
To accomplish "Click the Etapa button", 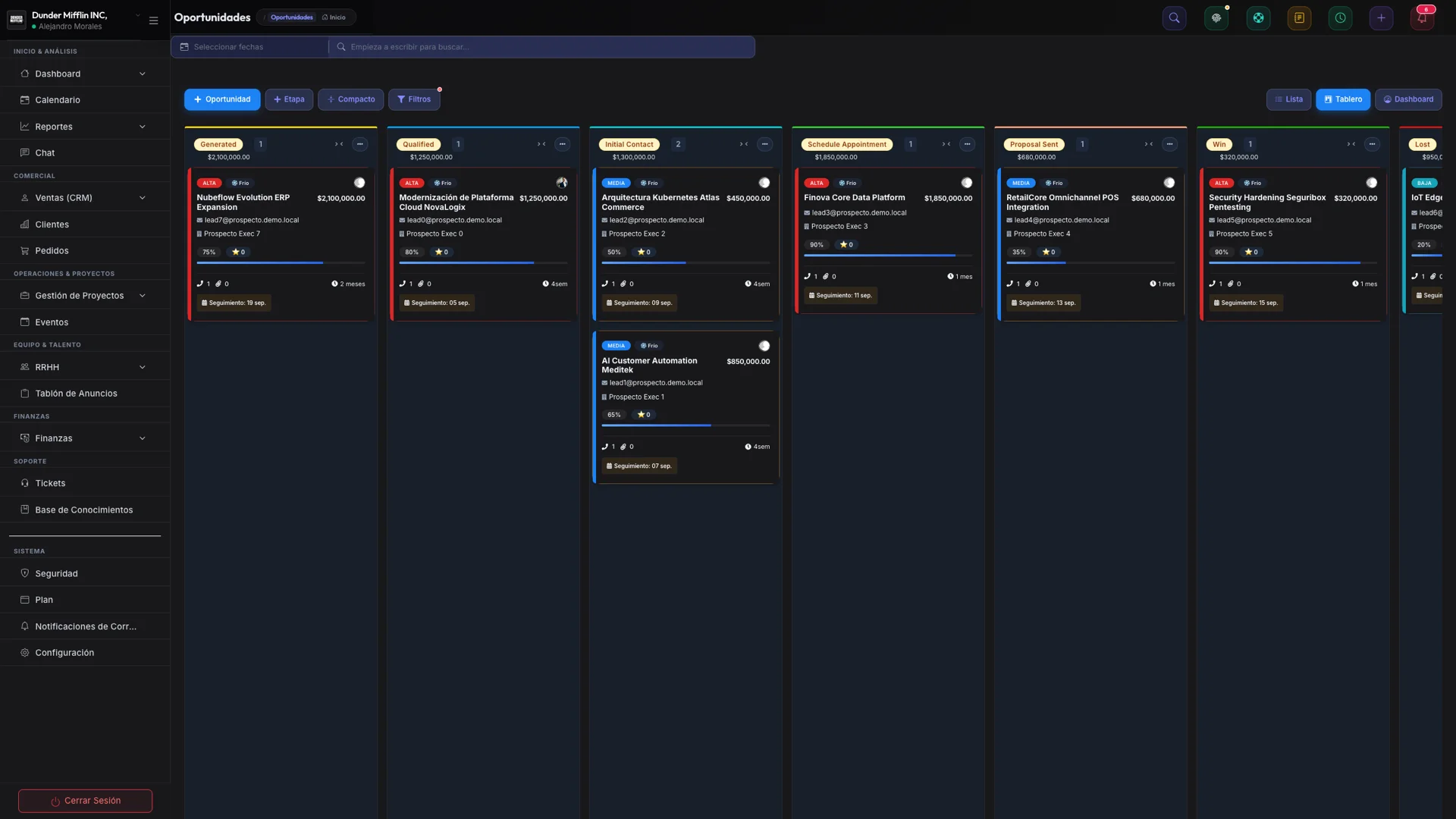I will 289,99.
